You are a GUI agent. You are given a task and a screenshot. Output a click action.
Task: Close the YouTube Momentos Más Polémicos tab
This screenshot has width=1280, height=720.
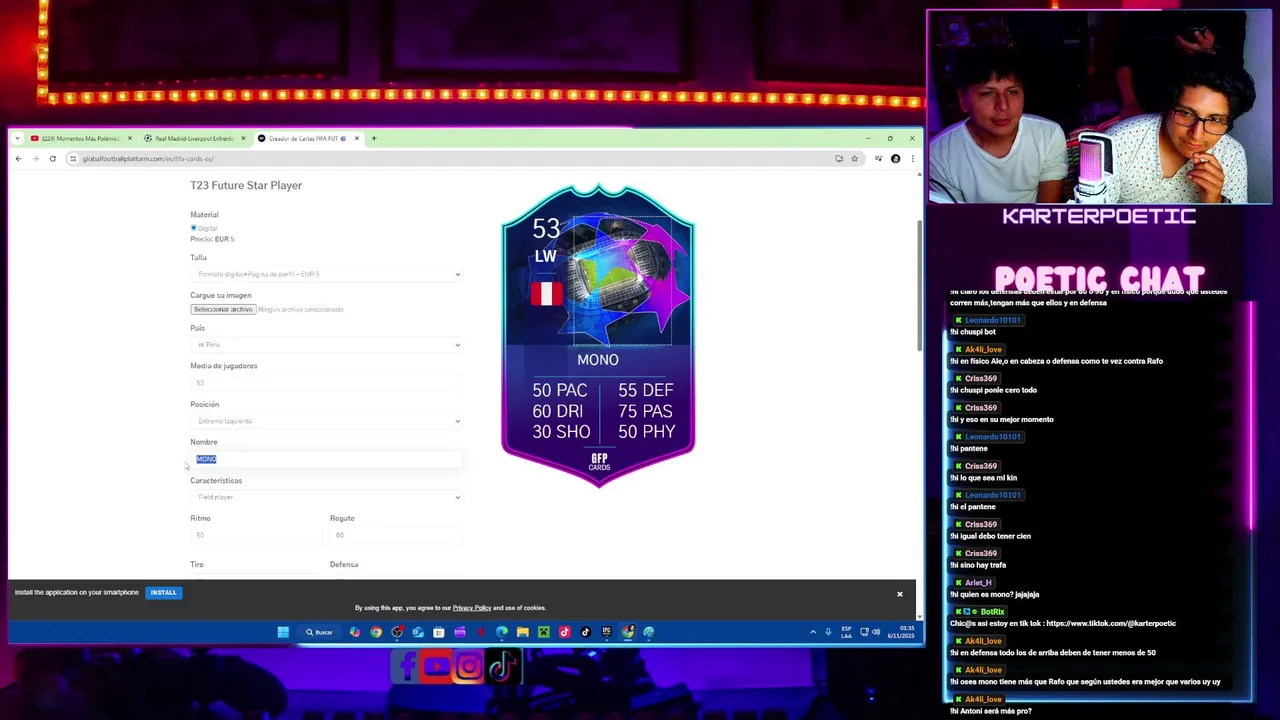(129, 138)
